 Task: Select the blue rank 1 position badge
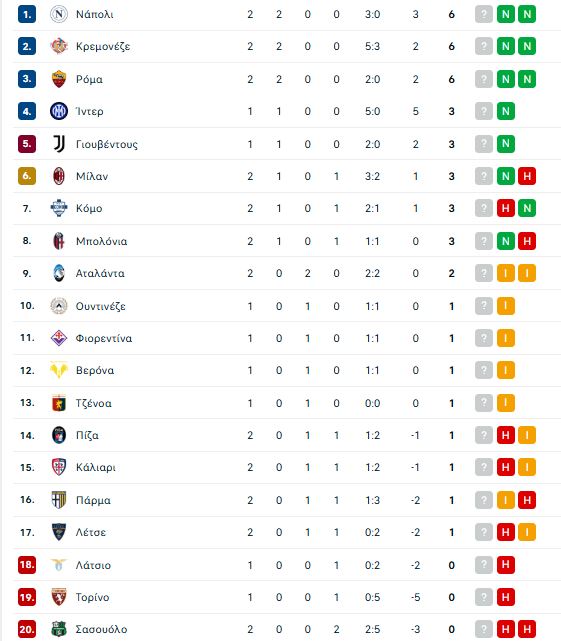click(27, 14)
